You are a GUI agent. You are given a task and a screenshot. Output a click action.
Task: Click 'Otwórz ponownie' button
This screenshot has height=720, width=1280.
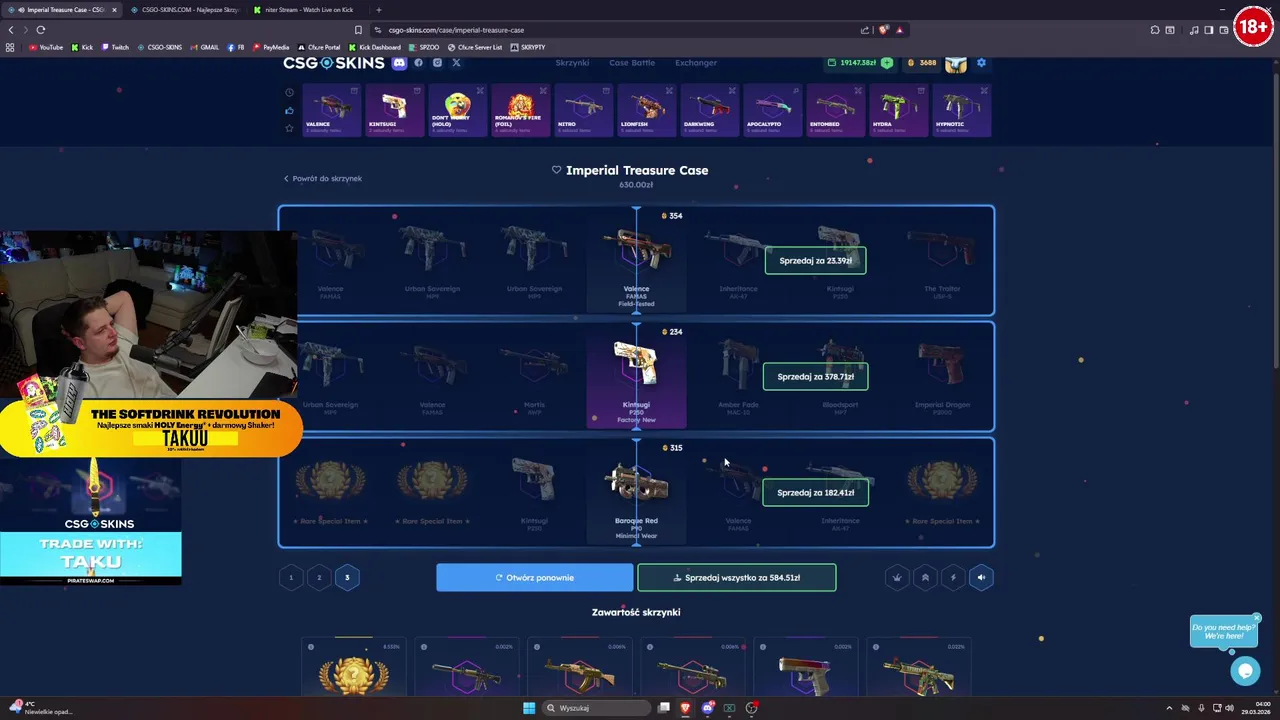point(534,577)
